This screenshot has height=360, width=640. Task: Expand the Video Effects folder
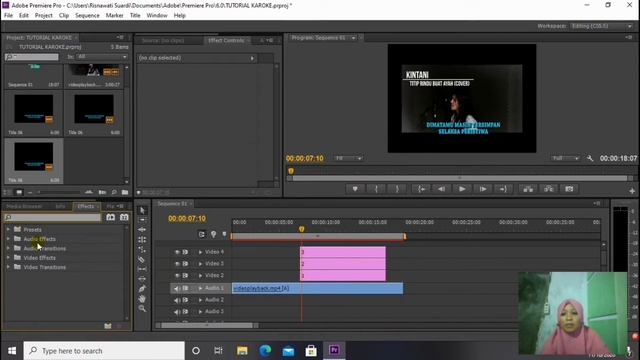[x=8, y=258]
